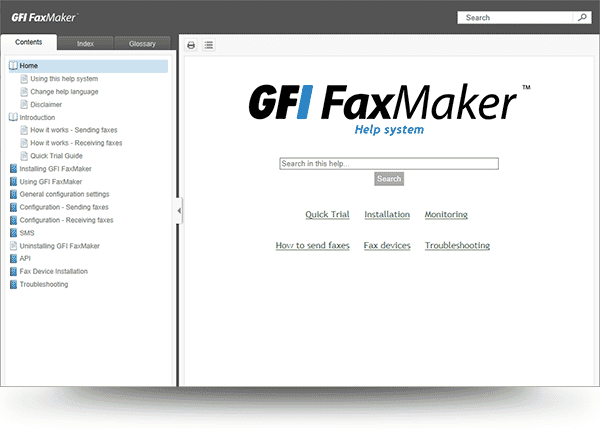Click the GFI FaxMaker logo in header
This screenshot has width=600, height=430.
click(44, 18)
